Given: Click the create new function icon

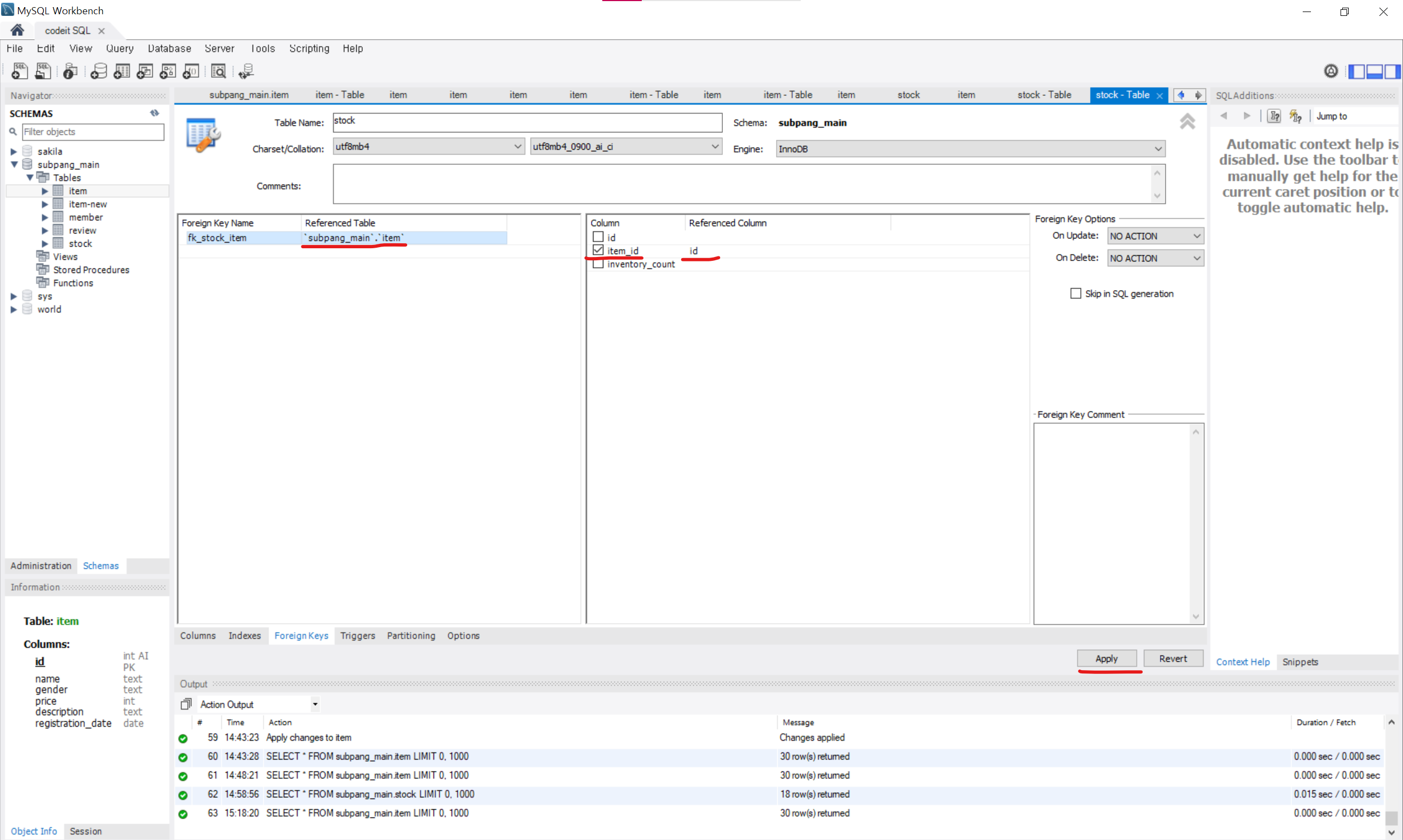Looking at the screenshot, I should (191, 71).
